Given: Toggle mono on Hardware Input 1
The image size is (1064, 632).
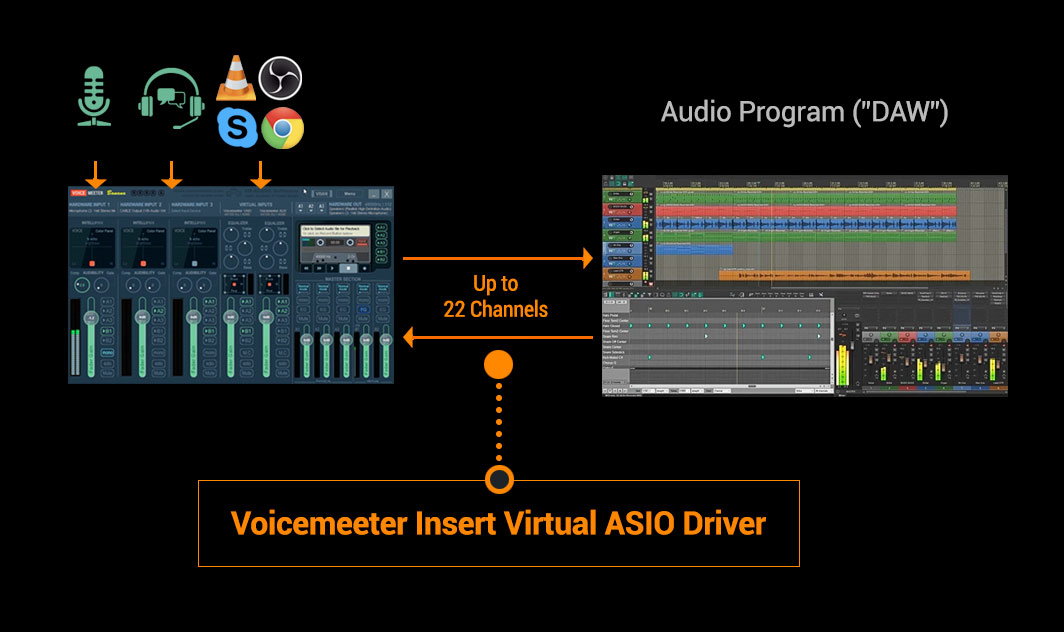Looking at the screenshot, I should (107, 353).
